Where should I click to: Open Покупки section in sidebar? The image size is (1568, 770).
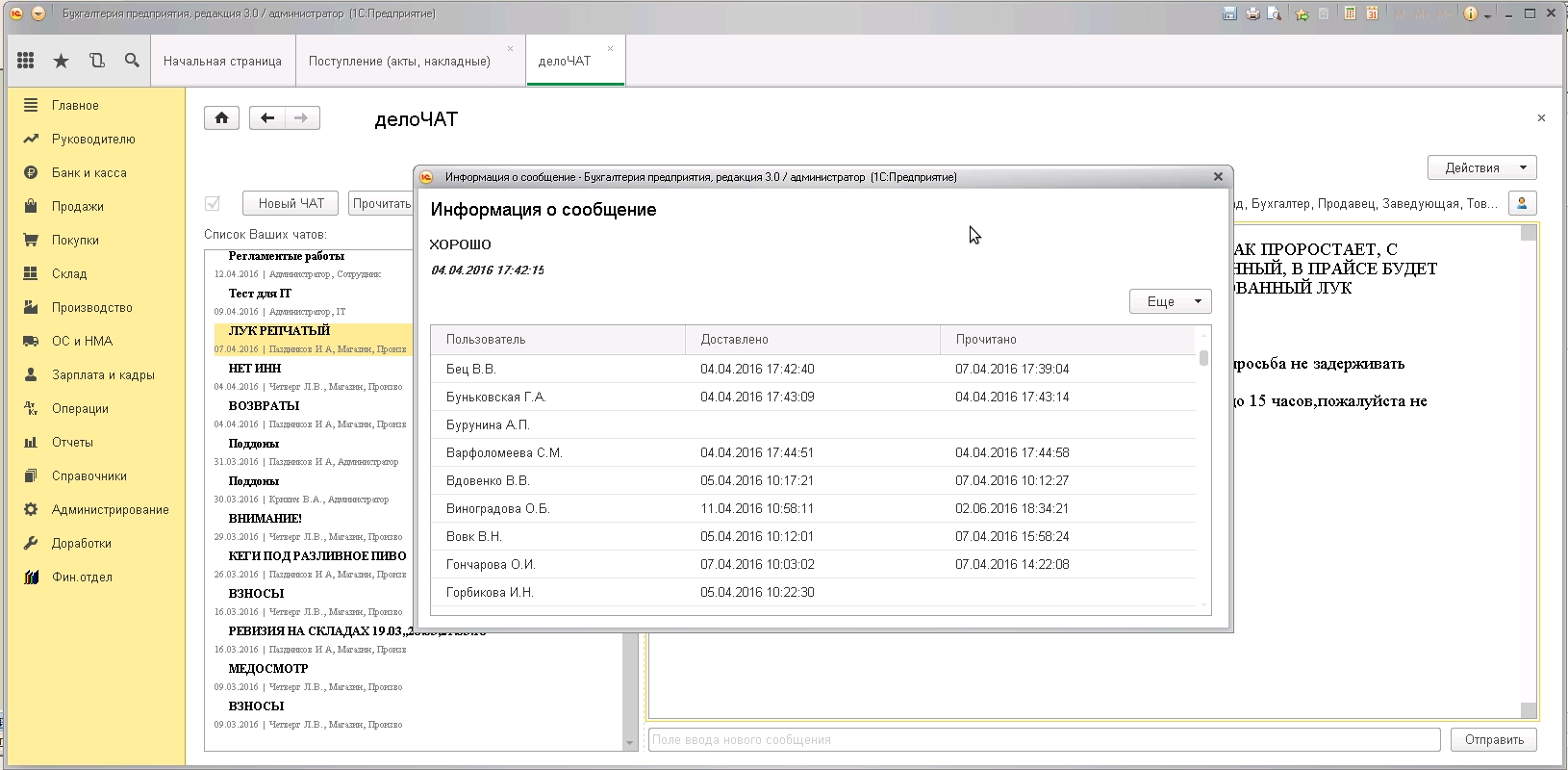coord(75,240)
